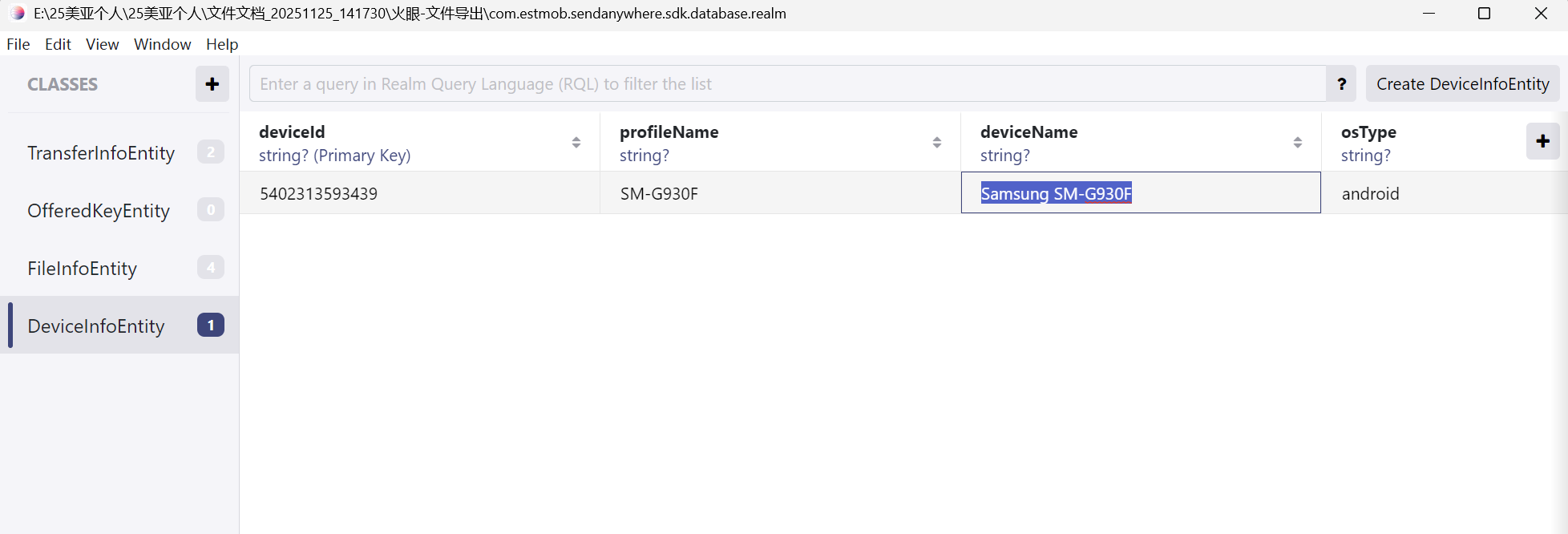Click the OfferedKeyEntity count badge 0

tap(211, 209)
